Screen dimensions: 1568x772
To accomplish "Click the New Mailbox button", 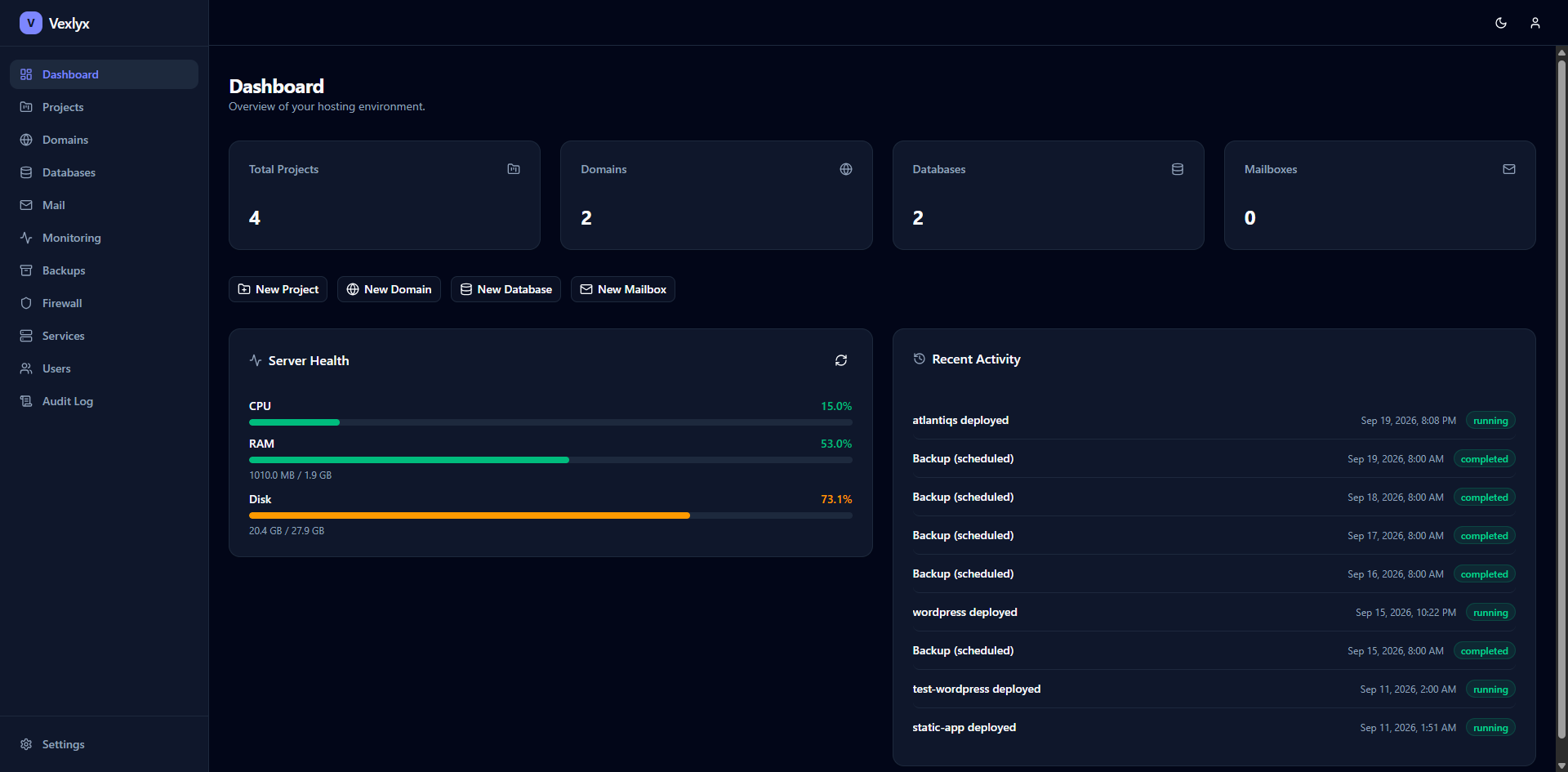I will click(623, 289).
